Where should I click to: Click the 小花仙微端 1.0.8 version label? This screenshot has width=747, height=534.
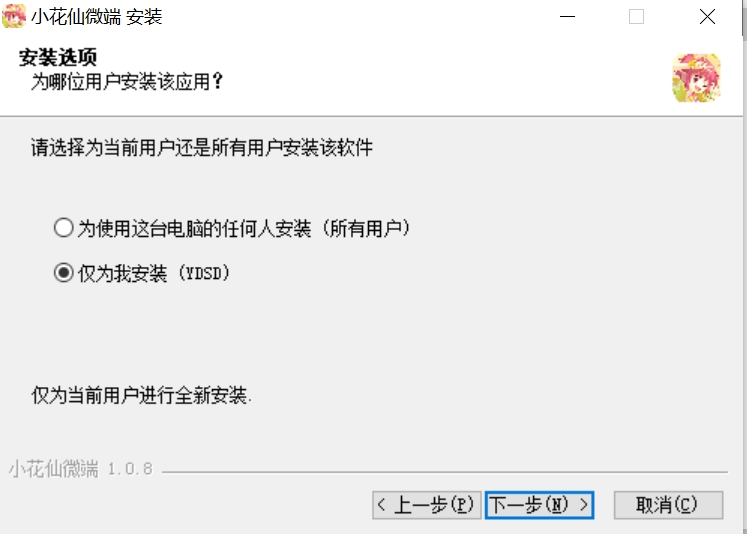point(81,469)
